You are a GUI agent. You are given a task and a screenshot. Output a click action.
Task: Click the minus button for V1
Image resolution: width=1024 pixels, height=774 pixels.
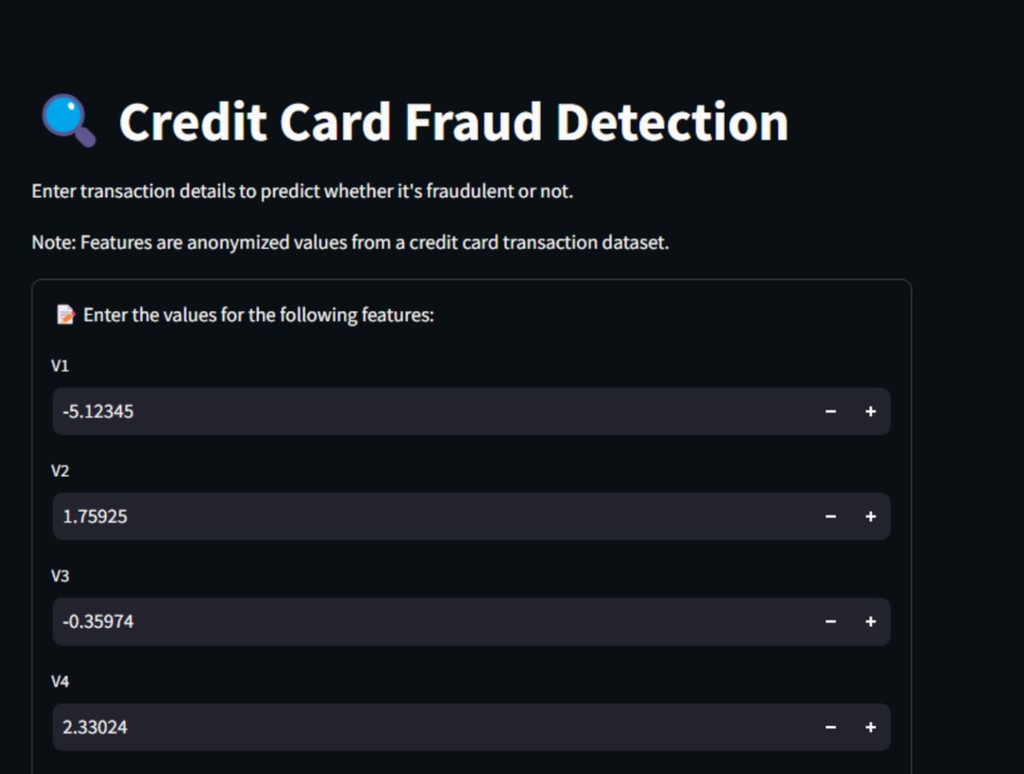[830, 411]
